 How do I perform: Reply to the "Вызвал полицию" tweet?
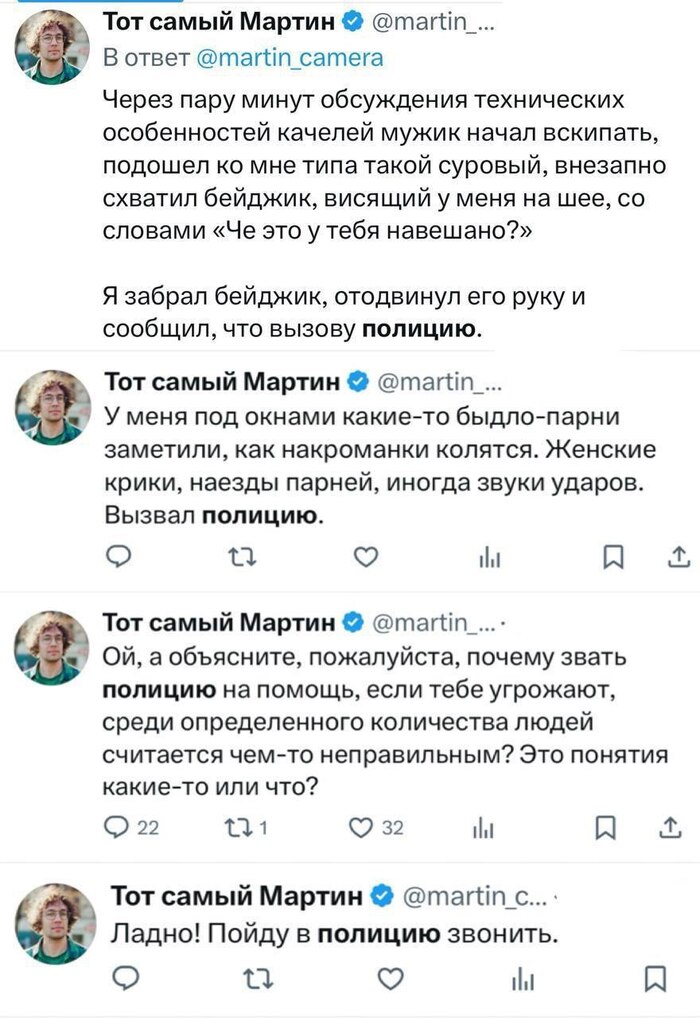point(120,557)
